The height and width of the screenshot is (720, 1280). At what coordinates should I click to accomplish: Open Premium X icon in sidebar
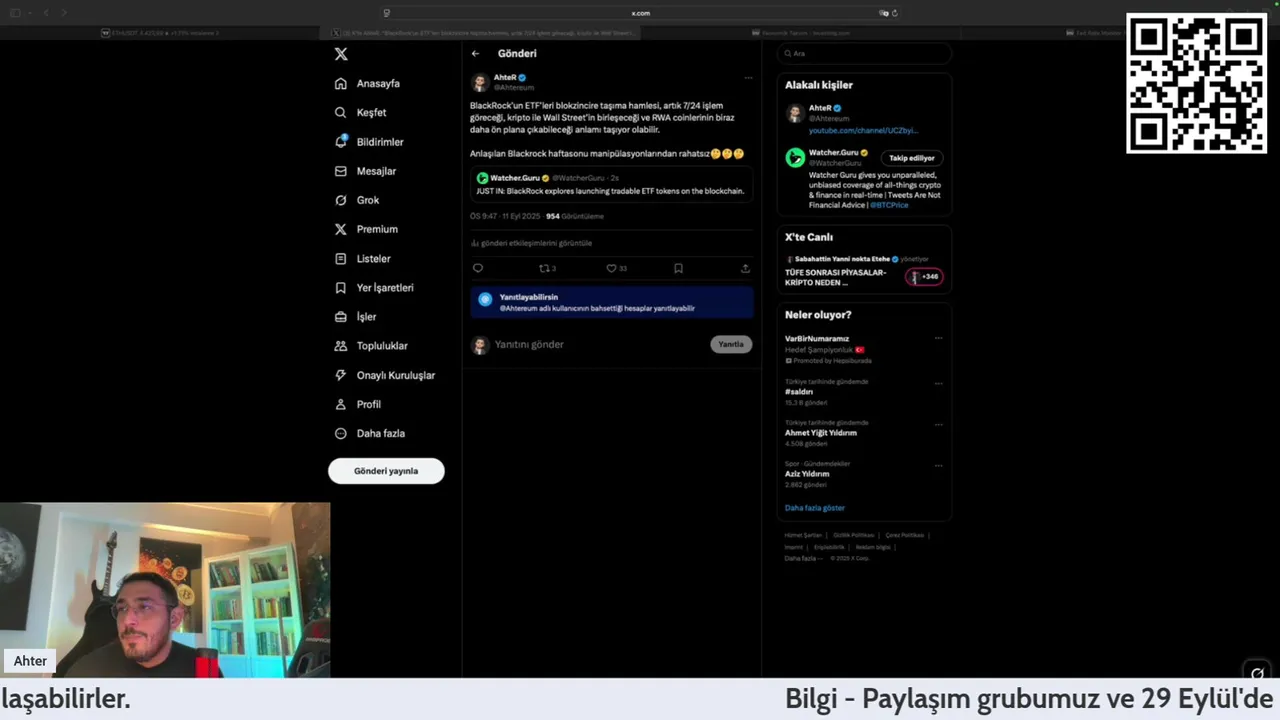pos(341,229)
